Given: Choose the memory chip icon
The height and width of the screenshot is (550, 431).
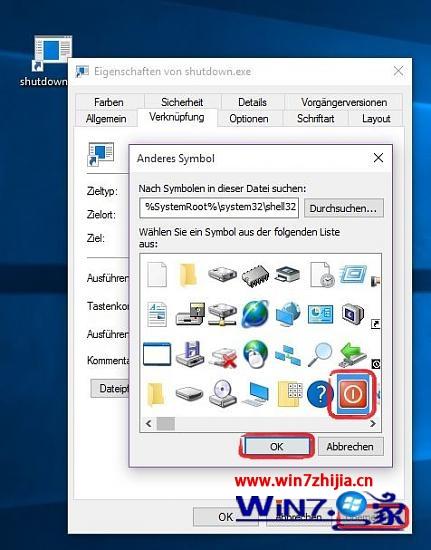Looking at the screenshot, I should click(x=255, y=276).
